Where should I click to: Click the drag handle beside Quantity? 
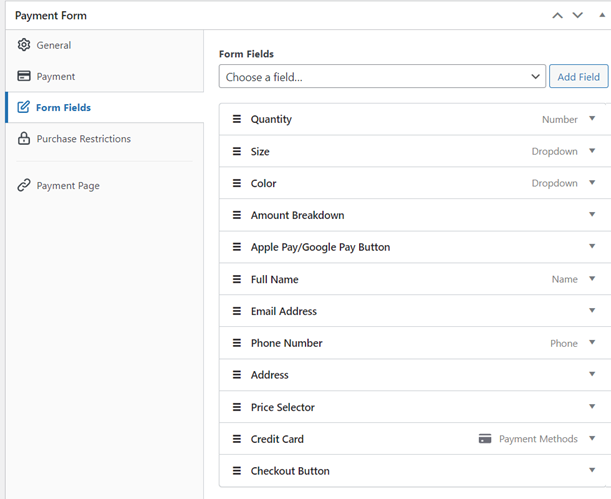click(x=237, y=119)
